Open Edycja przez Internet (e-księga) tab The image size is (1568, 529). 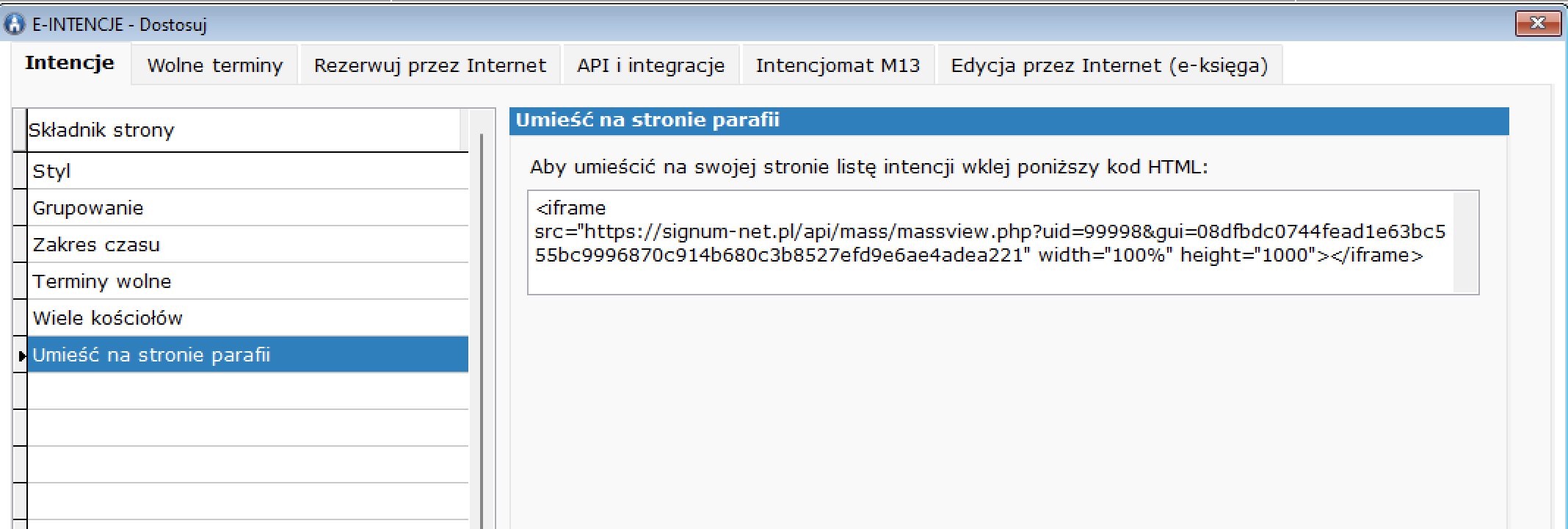pos(1108,65)
